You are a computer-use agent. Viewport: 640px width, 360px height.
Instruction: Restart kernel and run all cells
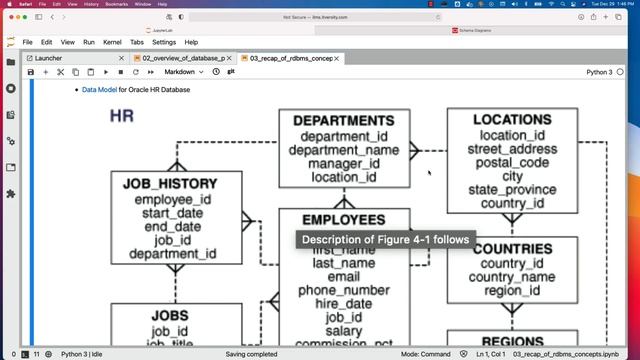click(x=151, y=72)
